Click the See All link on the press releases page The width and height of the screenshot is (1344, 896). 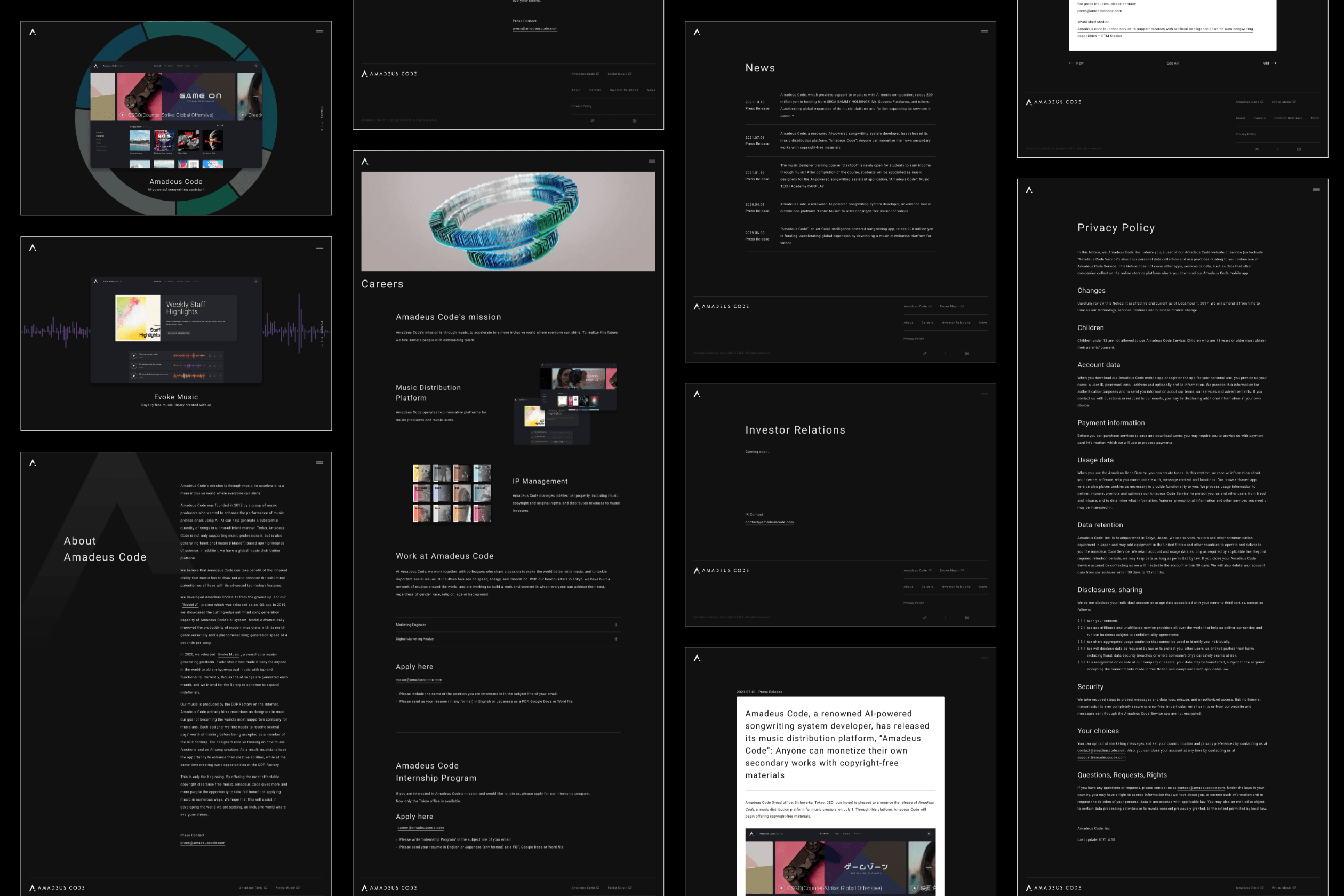(1173, 63)
